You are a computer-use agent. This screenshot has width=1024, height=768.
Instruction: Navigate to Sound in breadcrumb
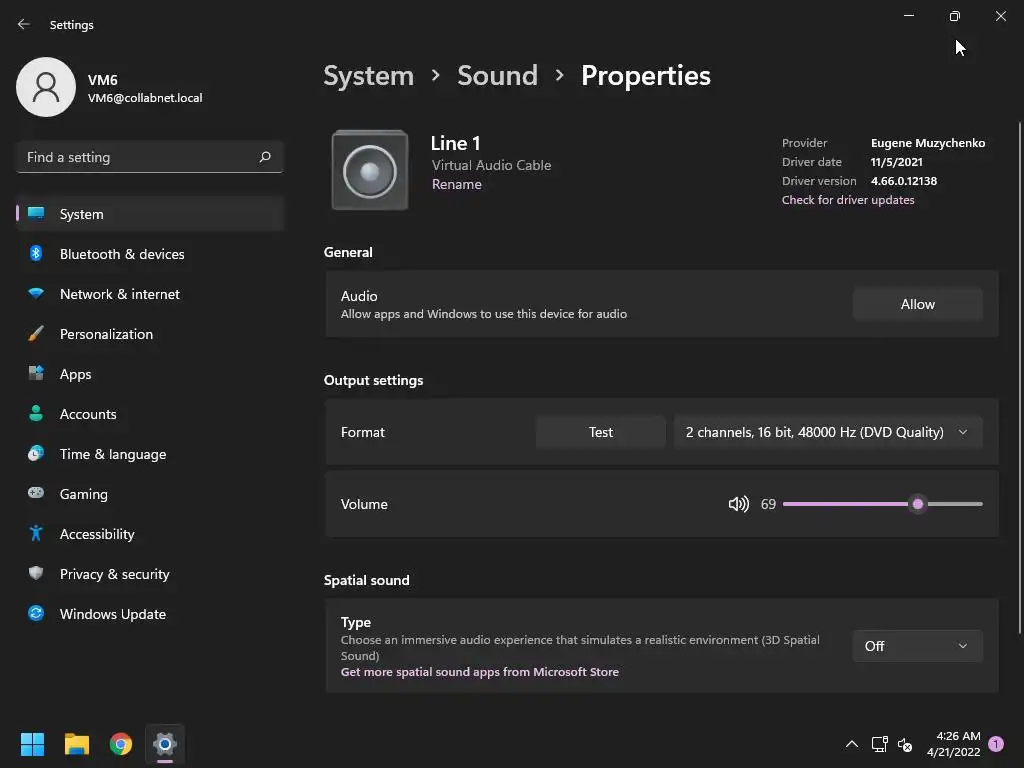497,76
